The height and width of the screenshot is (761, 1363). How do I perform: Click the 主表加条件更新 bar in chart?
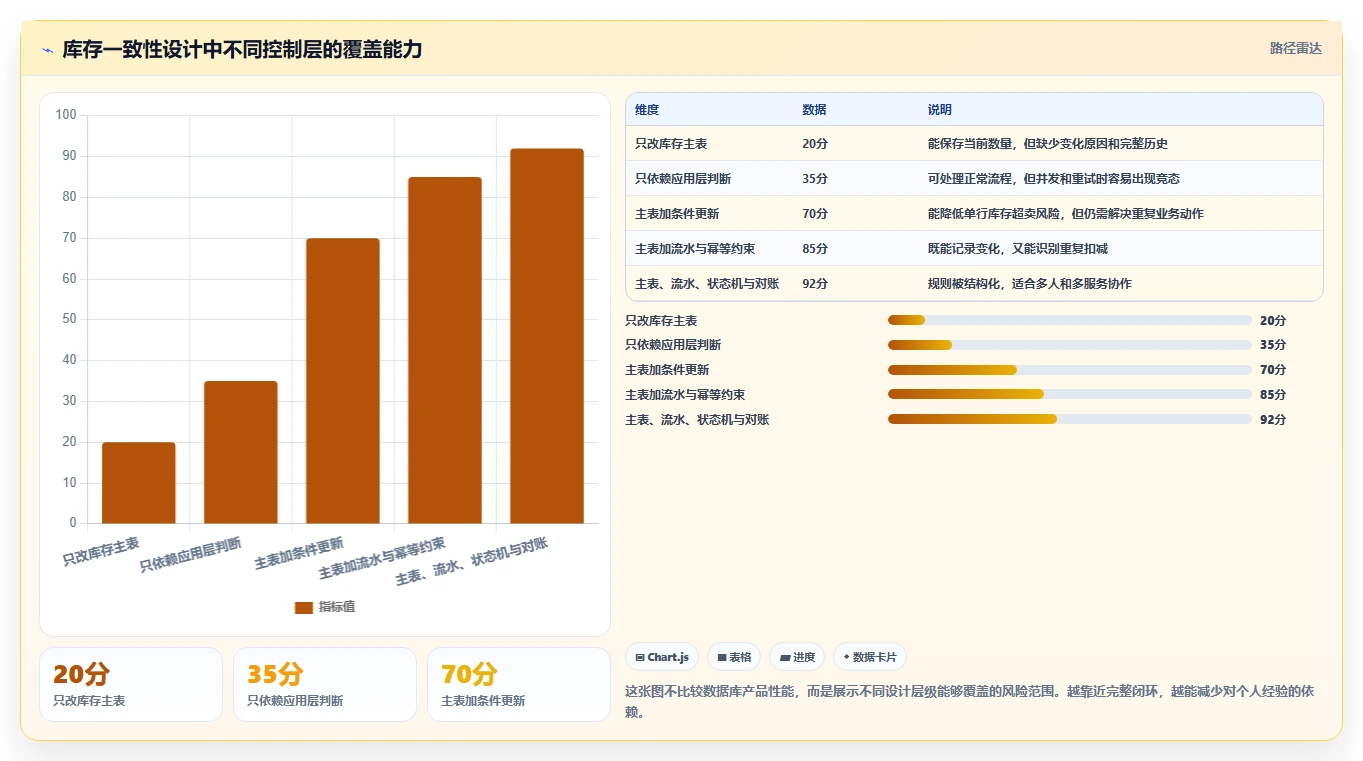(343, 380)
